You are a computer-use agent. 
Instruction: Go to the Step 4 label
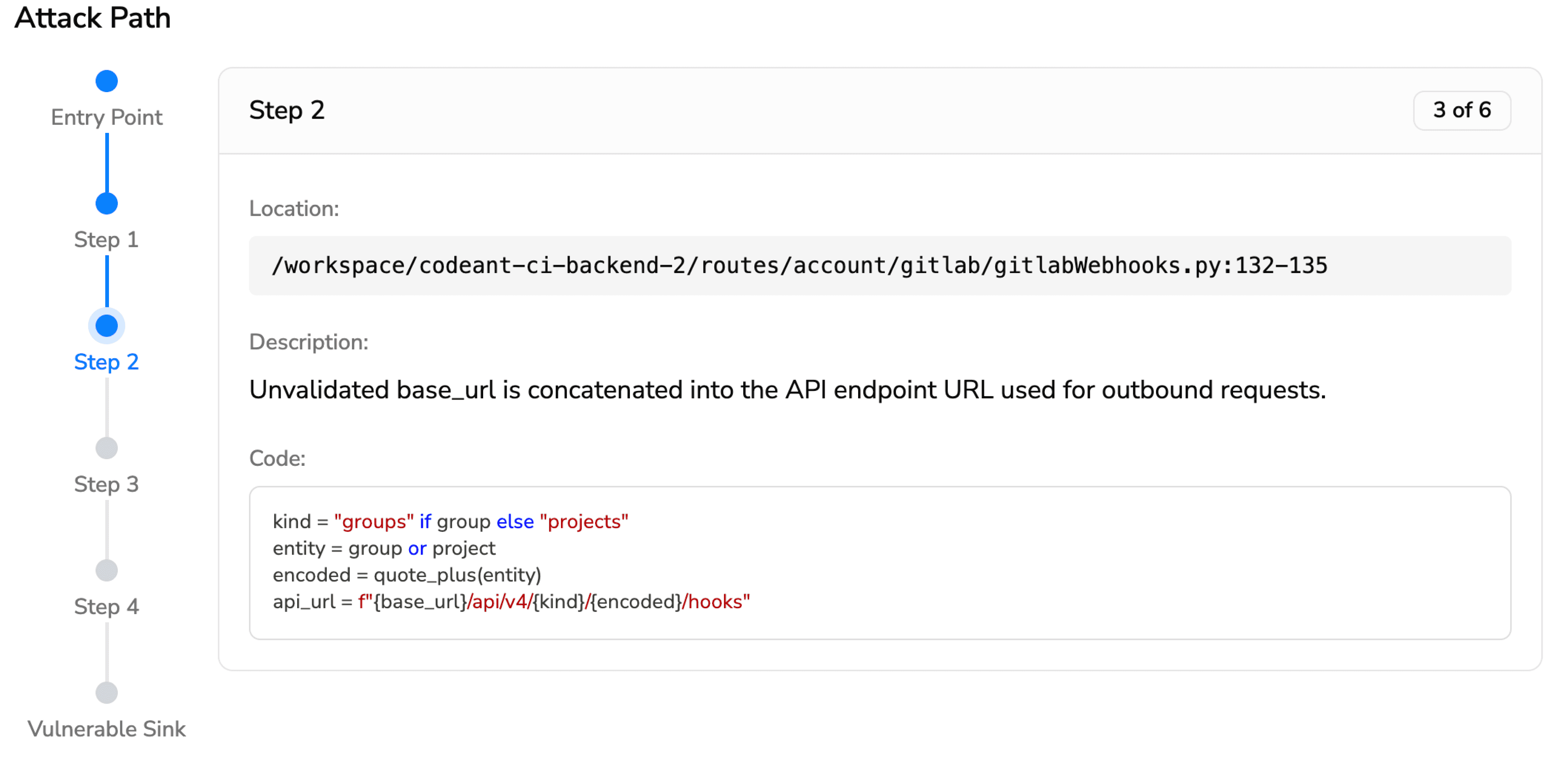(106, 607)
